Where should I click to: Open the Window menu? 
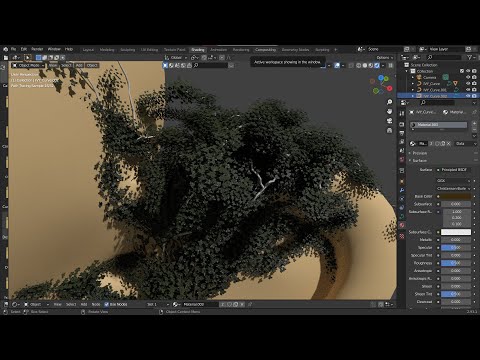pos(54,49)
